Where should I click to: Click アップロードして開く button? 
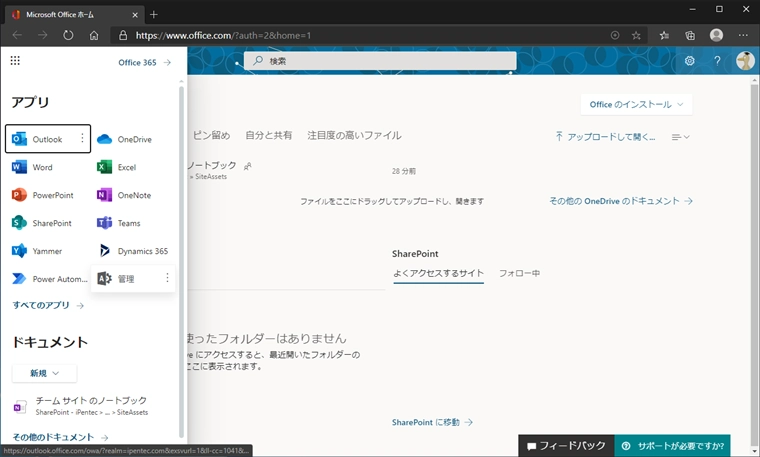(605, 137)
